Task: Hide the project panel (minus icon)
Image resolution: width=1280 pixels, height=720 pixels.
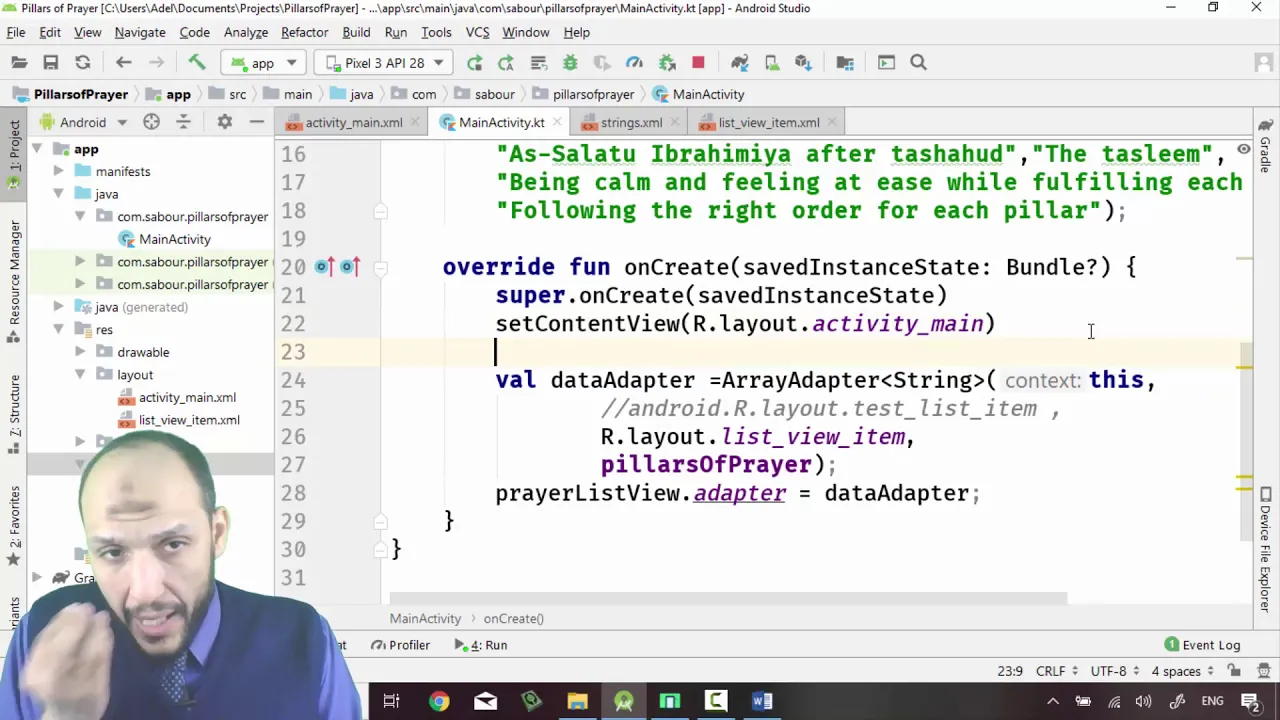Action: pyautogui.click(x=257, y=122)
